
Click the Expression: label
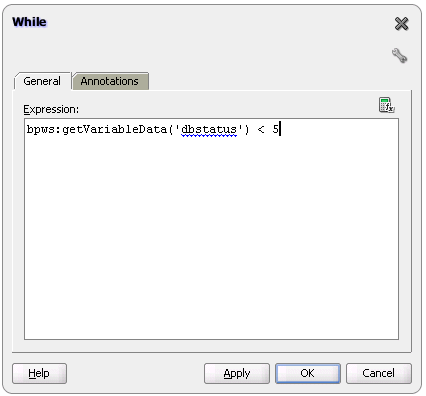51,109
